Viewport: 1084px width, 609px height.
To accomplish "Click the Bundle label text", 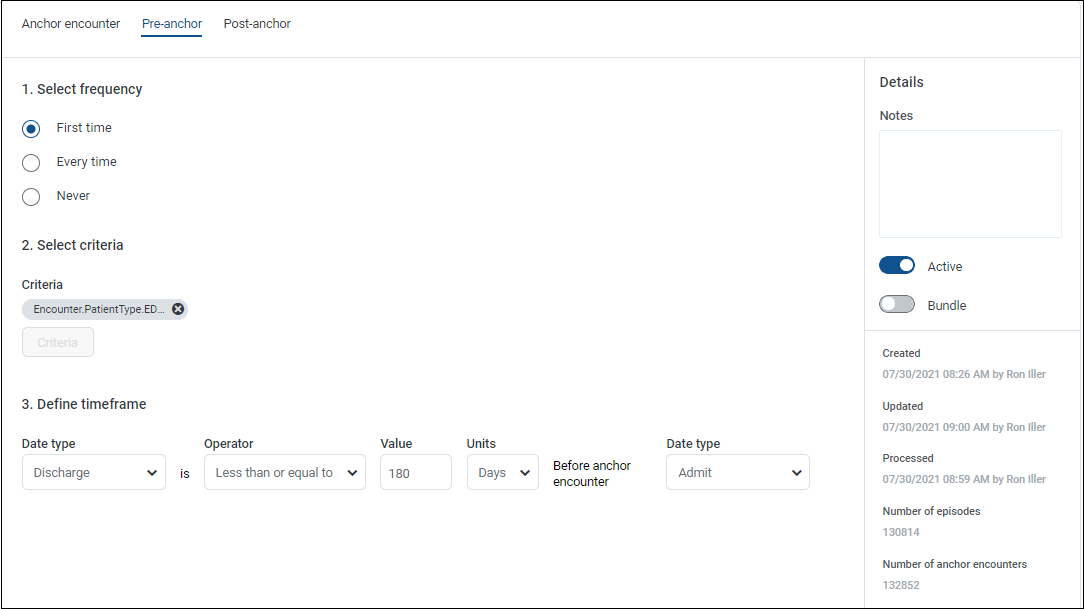I will 947,306.
